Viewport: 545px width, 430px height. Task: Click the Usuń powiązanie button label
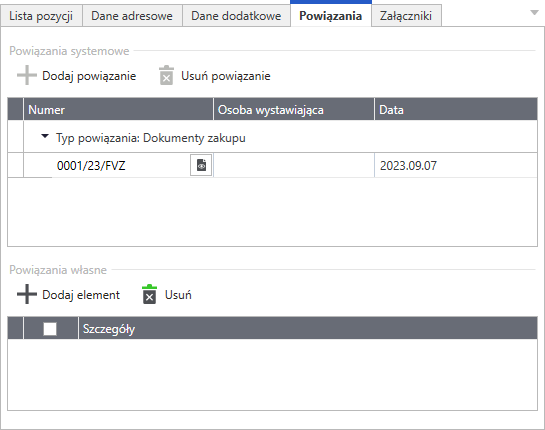226,76
